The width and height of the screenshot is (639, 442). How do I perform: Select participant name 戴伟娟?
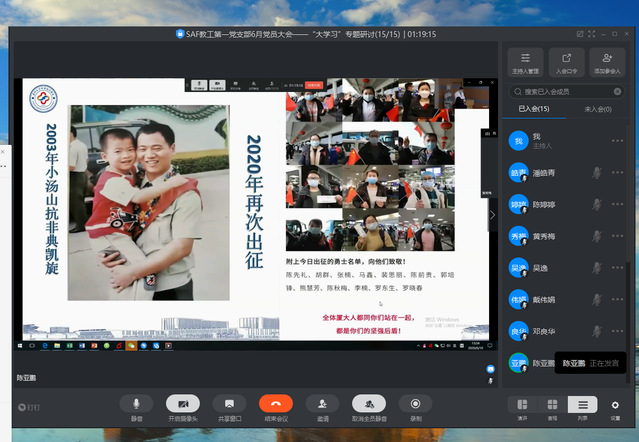(x=544, y=300)
